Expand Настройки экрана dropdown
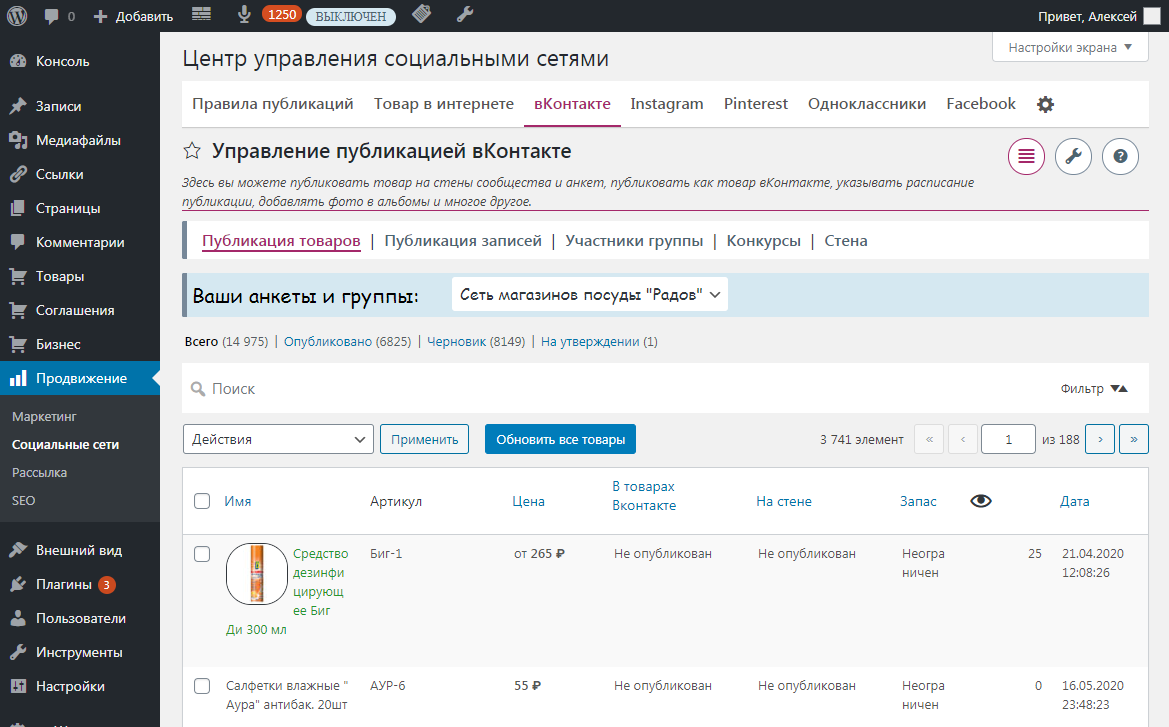Image resolution: width=1169 pixels, height=727 pixels. click(x=1070, y=48)
